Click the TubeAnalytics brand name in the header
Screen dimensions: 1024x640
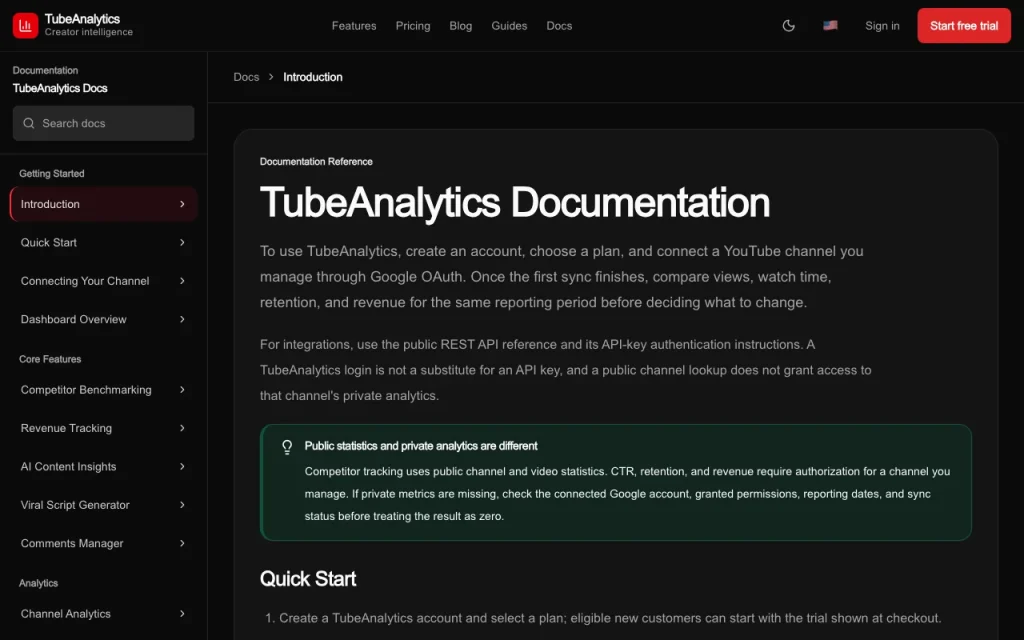(82, 19)
